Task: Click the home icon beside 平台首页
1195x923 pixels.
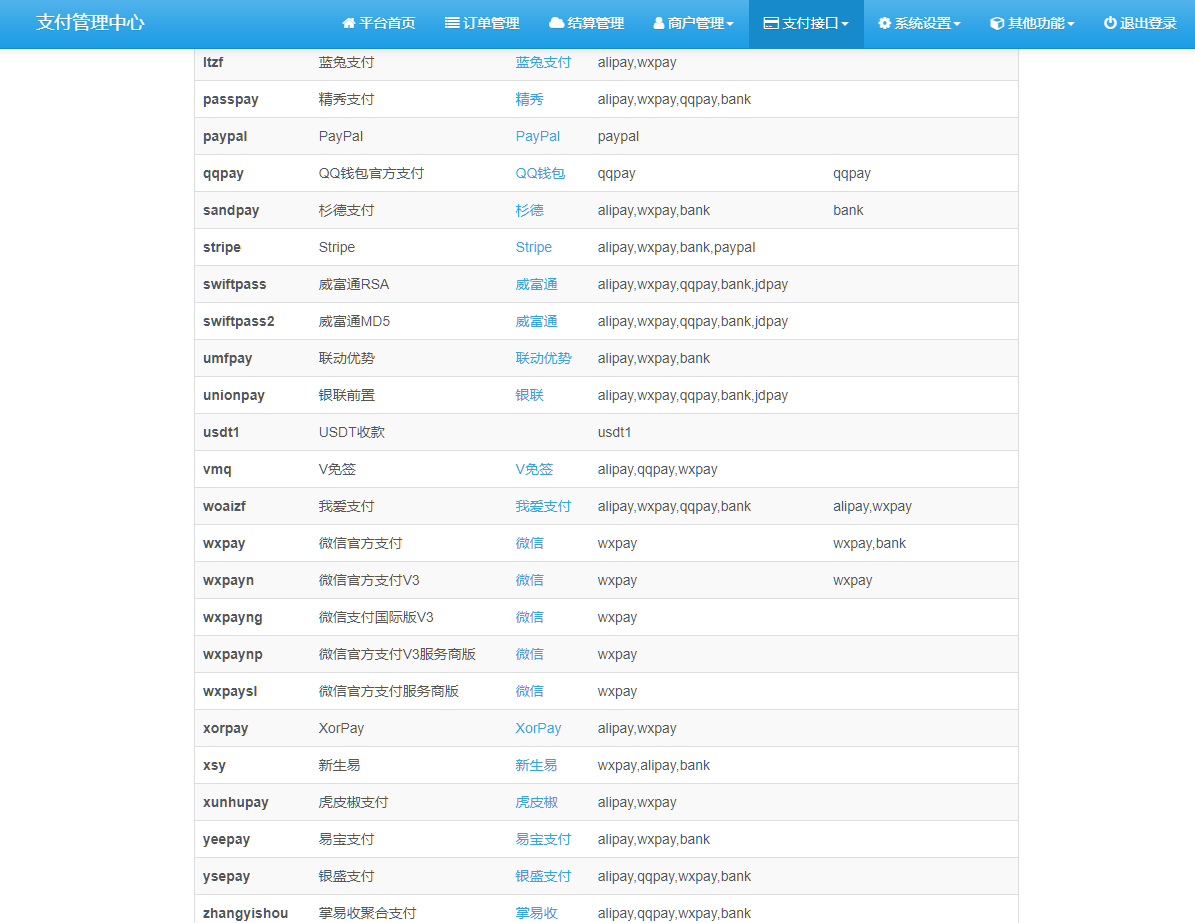Action: point(348,23)
